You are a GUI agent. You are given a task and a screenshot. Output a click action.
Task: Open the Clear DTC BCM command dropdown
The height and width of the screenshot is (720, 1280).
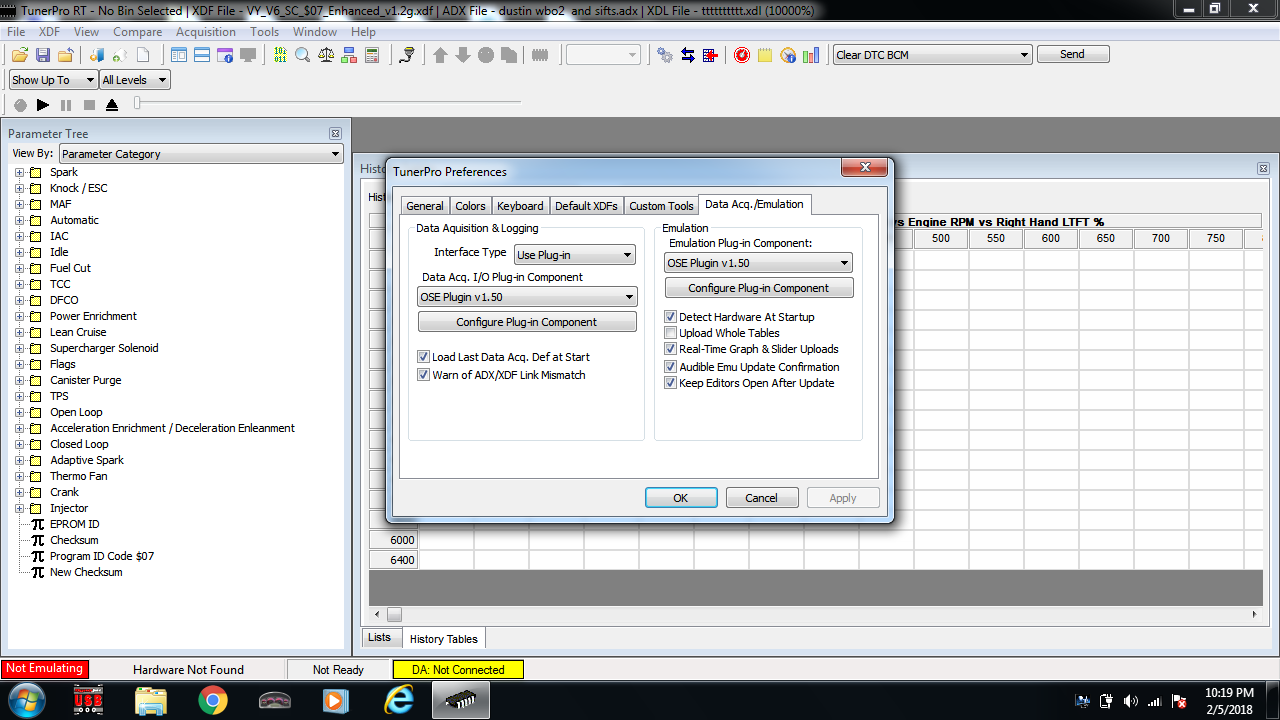click(932, 55)
